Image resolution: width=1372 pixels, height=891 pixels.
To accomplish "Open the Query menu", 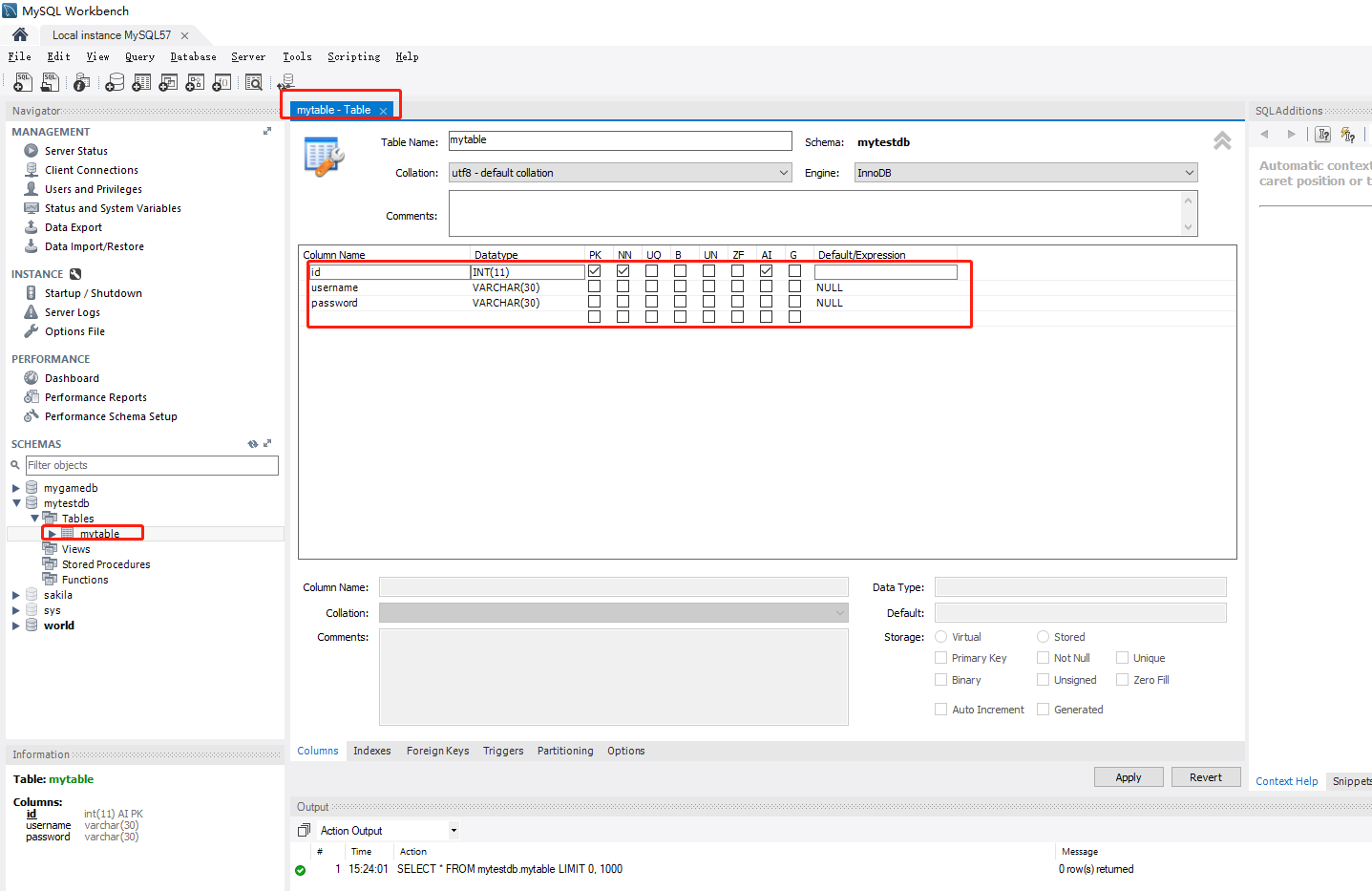I will pos(139,57).
